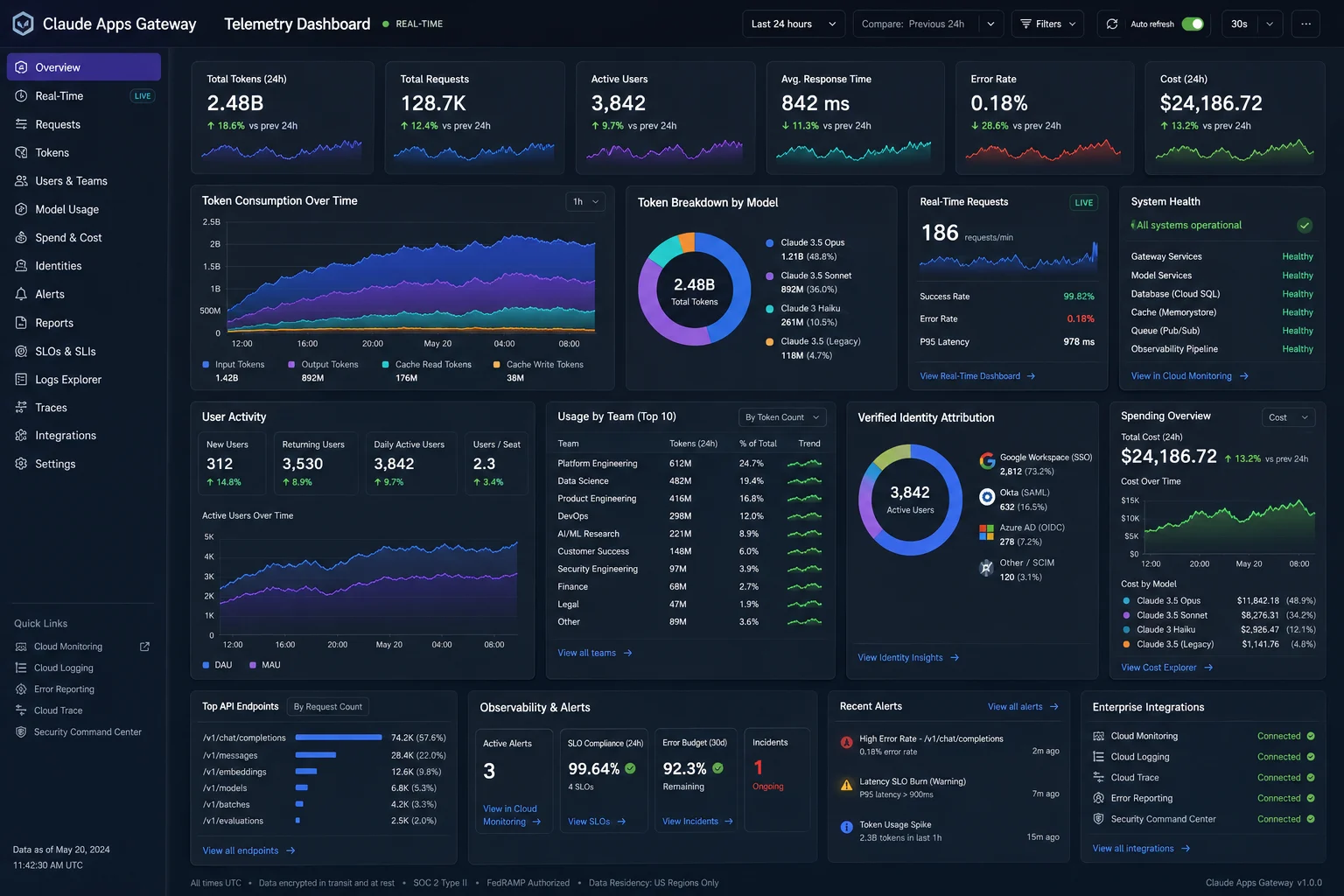Image resolution: width=1344 pixels, height=896 pixels.
Task: Open the Last 24 hours time range dropdown
Action: click(794, 24)
